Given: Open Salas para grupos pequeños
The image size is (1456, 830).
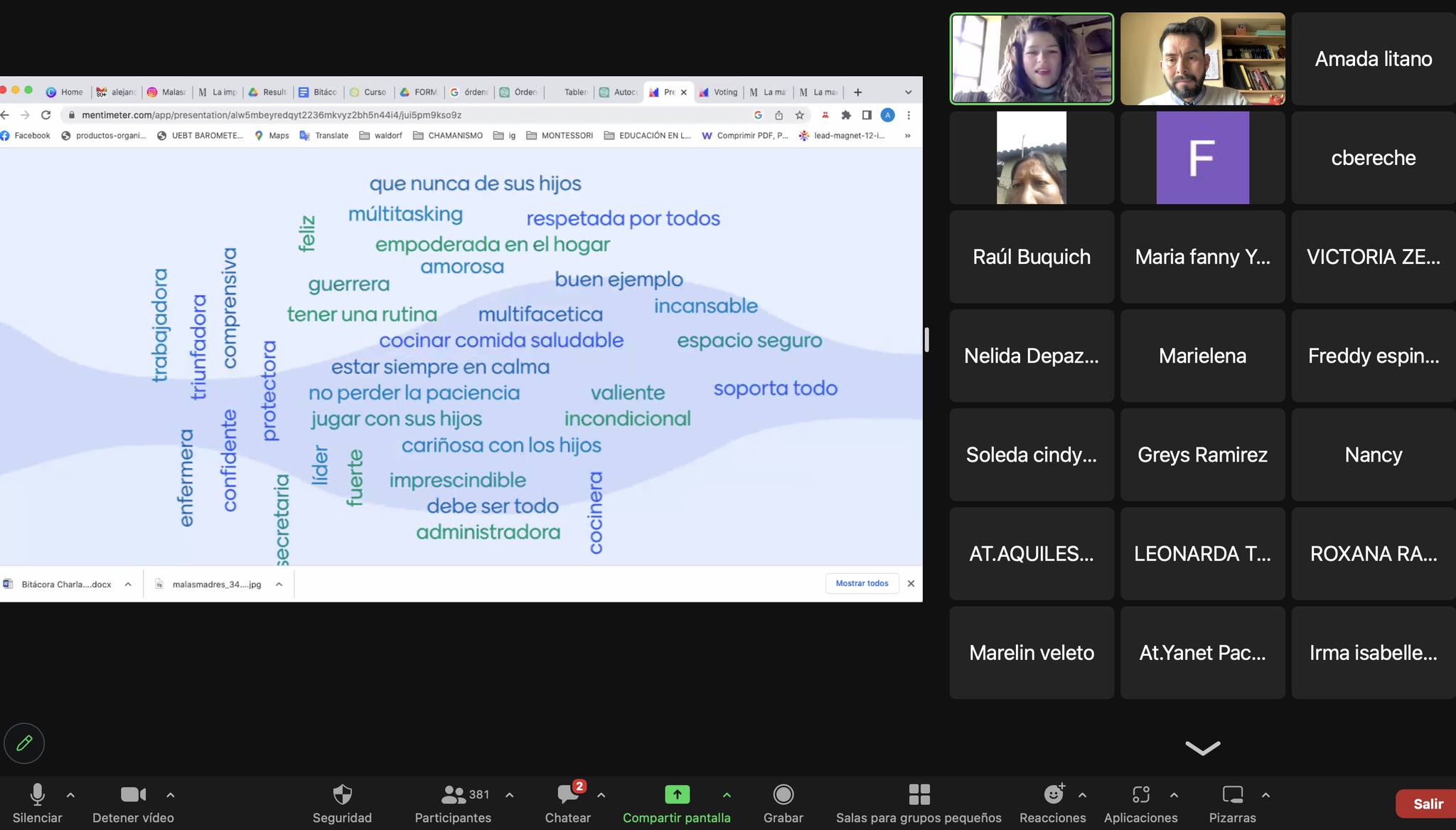Looking at the screenshot, I should coord(919,794).
